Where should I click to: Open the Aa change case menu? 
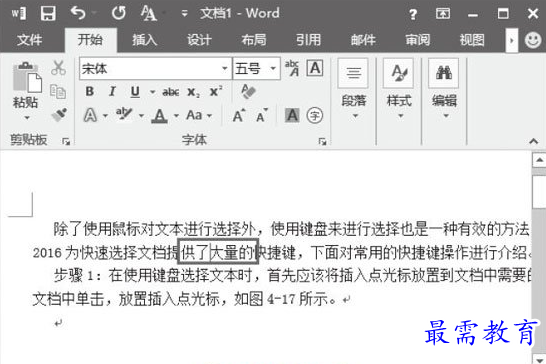pos(199,115)
